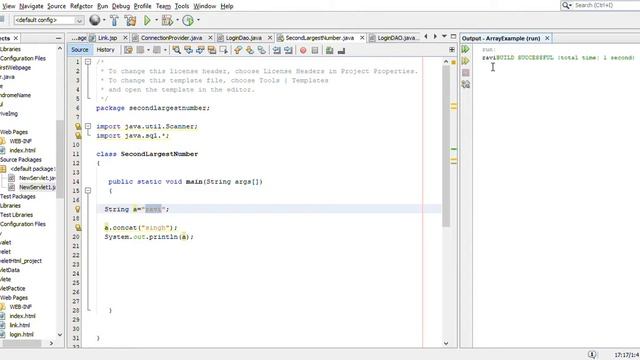Close the Output - ArrayExample tab
This screenshot has width=640, height=360.
click(x=547, y=38)
